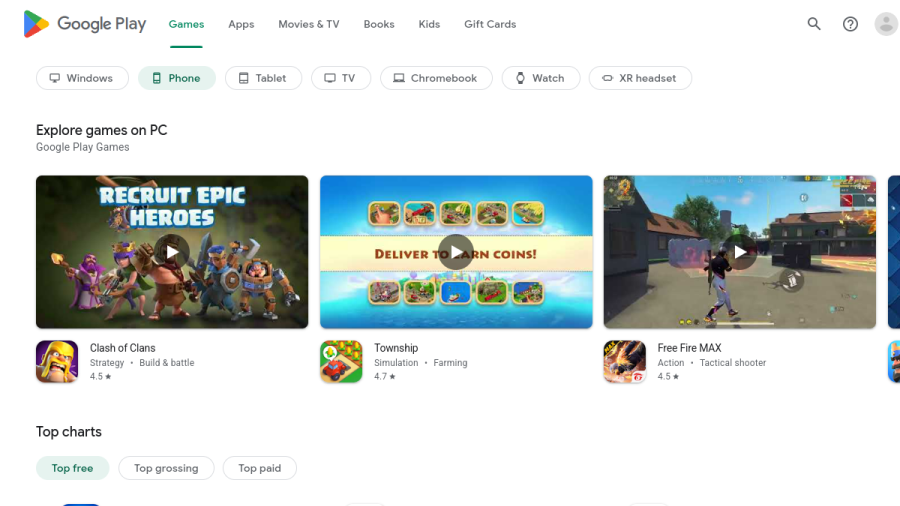Click the Tactical shooter tag text
The height and width of the screenshot is (506, 900).
pyautogui.click(x=732, y=363)
